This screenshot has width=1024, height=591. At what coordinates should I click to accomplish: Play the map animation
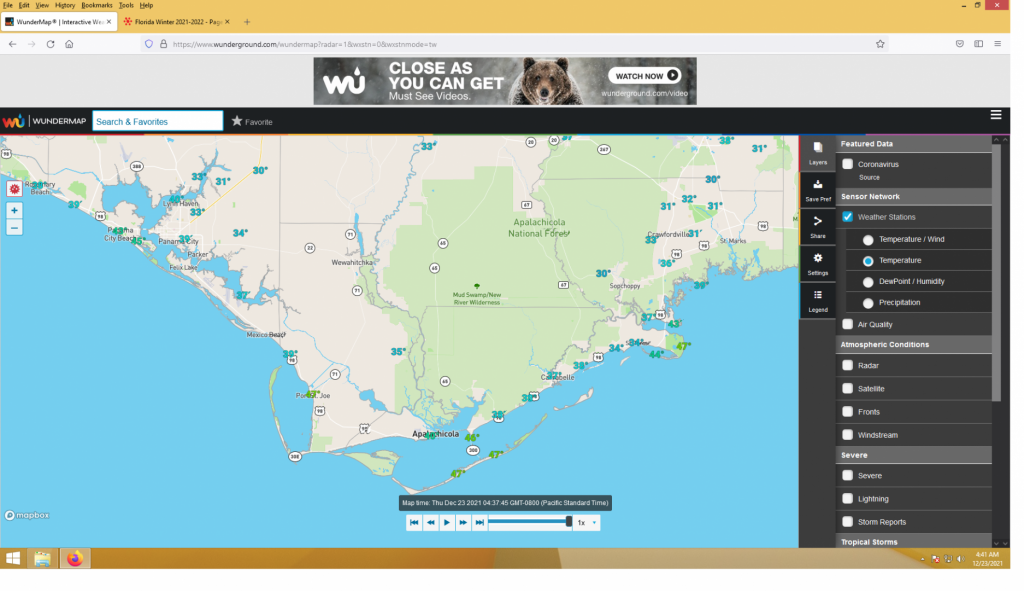(x=447, y=522)
